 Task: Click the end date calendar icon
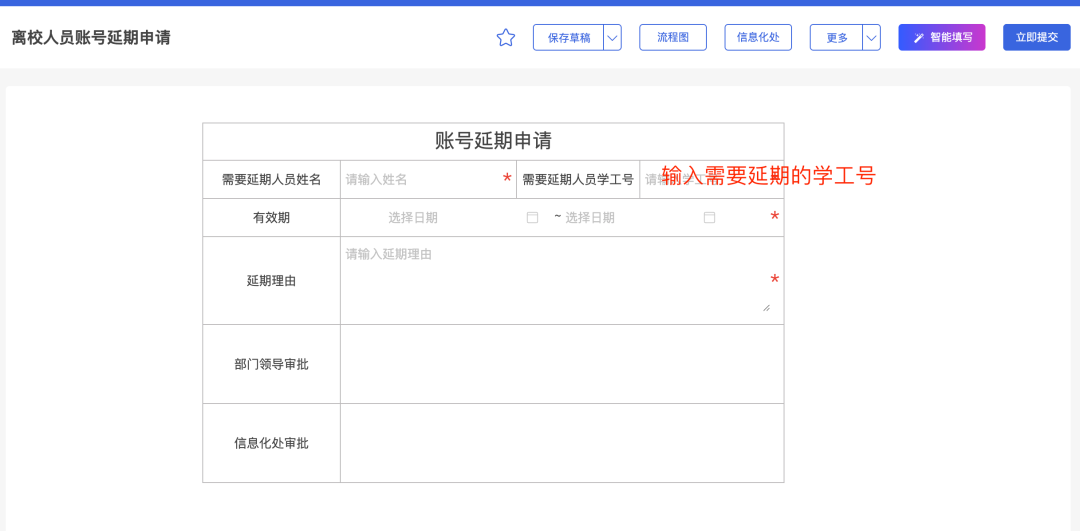709,218
